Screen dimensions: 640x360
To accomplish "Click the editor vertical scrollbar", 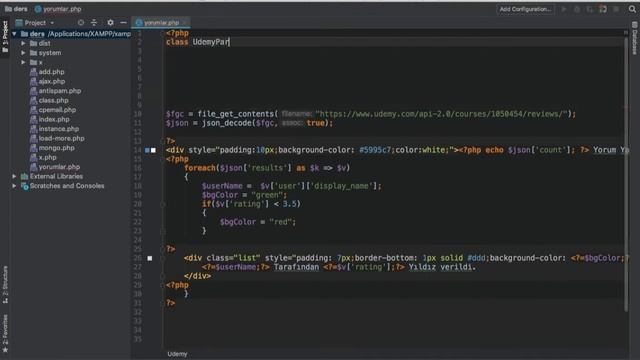I will click(x=626, y=173).
